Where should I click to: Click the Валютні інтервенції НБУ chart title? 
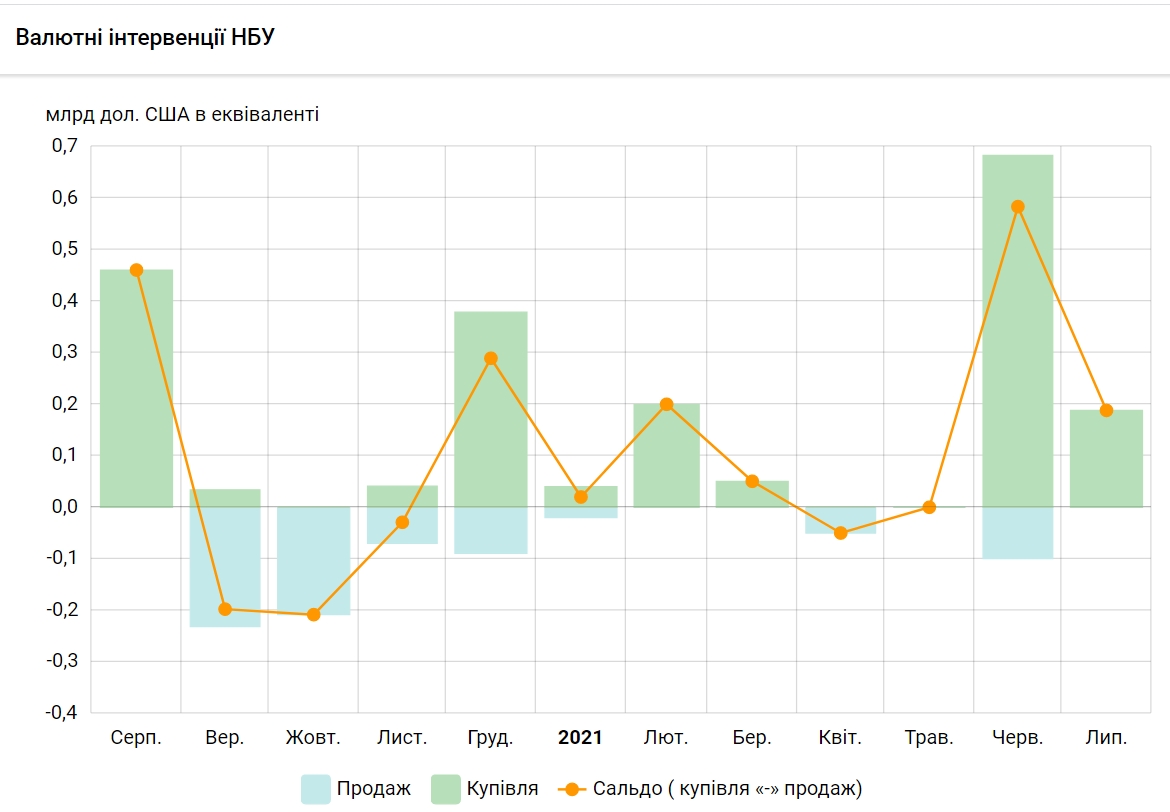coord(145,38)
